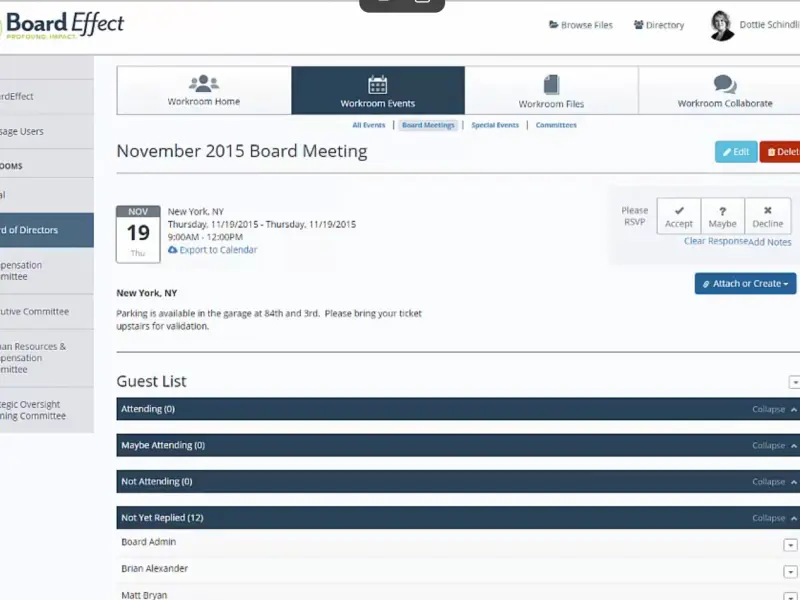800x600 pixels.
Task: Click the Workroom Events calendar icon
Action: (377, 84)
